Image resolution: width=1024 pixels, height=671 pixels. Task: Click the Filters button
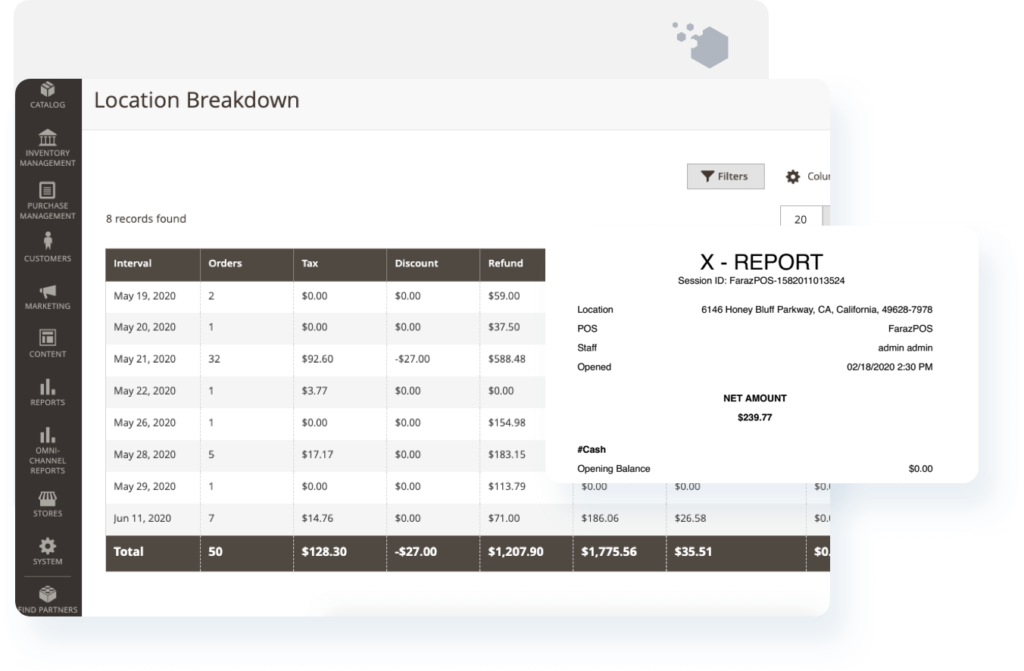tap(725, 176)
